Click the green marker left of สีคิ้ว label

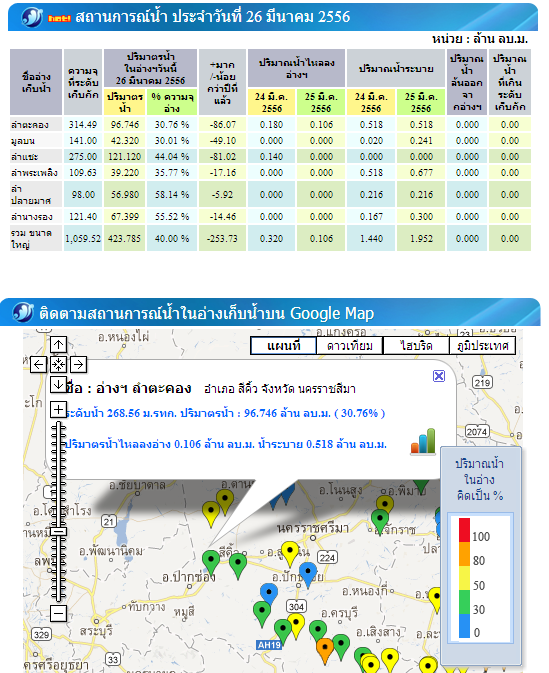click(211, 563)
